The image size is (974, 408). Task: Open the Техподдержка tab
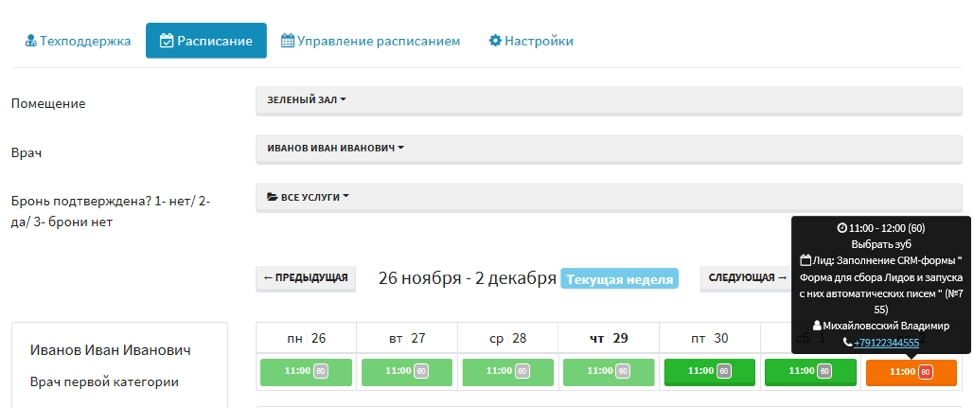coord(78,41)
